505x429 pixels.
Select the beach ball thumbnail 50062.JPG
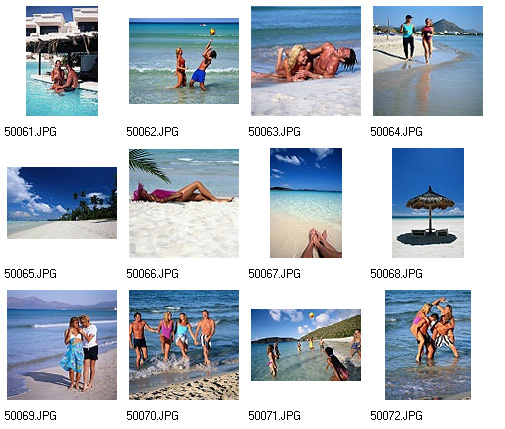(x=184, y=61)
